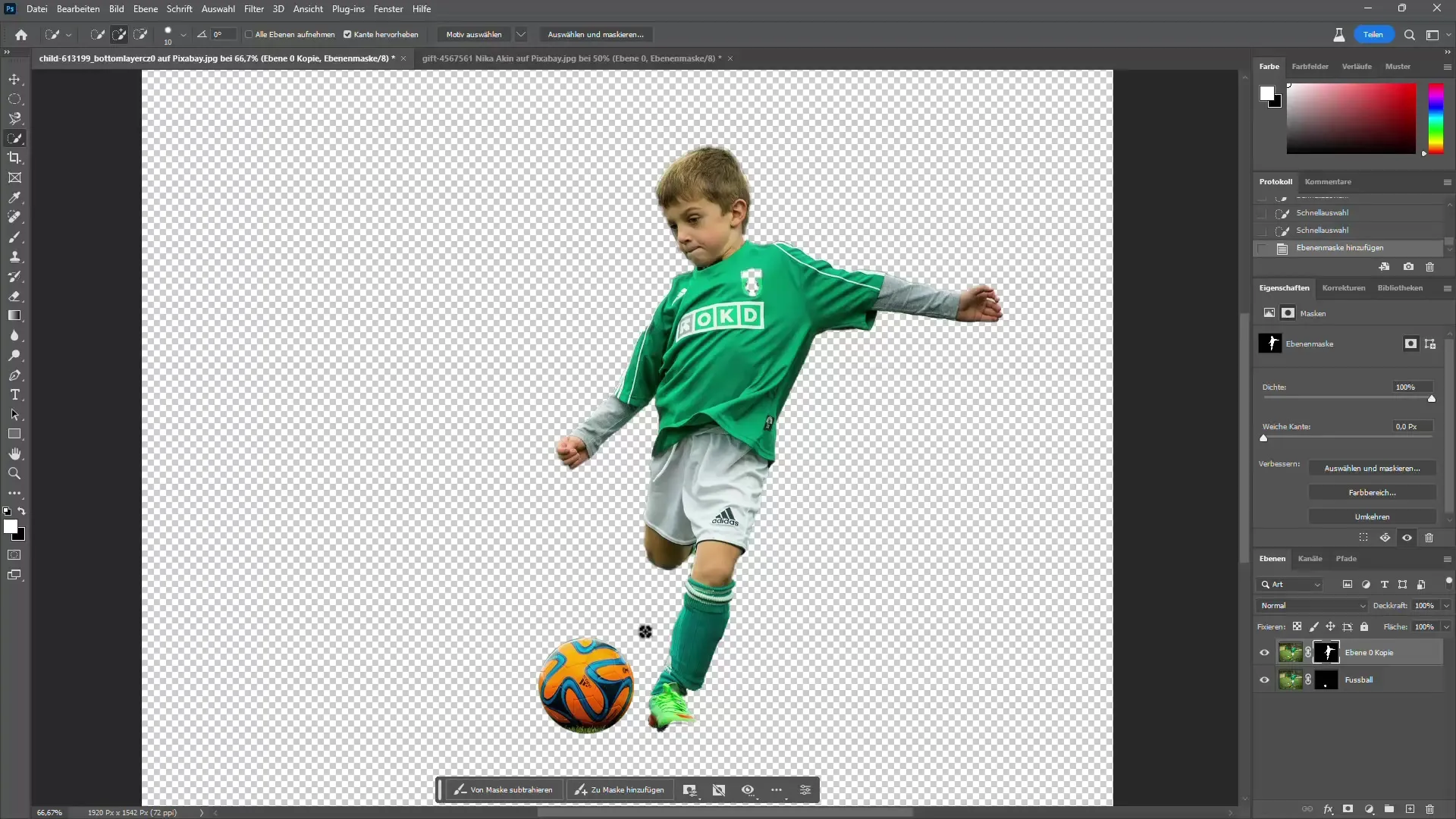Create a new layer icon

pyautogui.click(x=1410, y=809)
